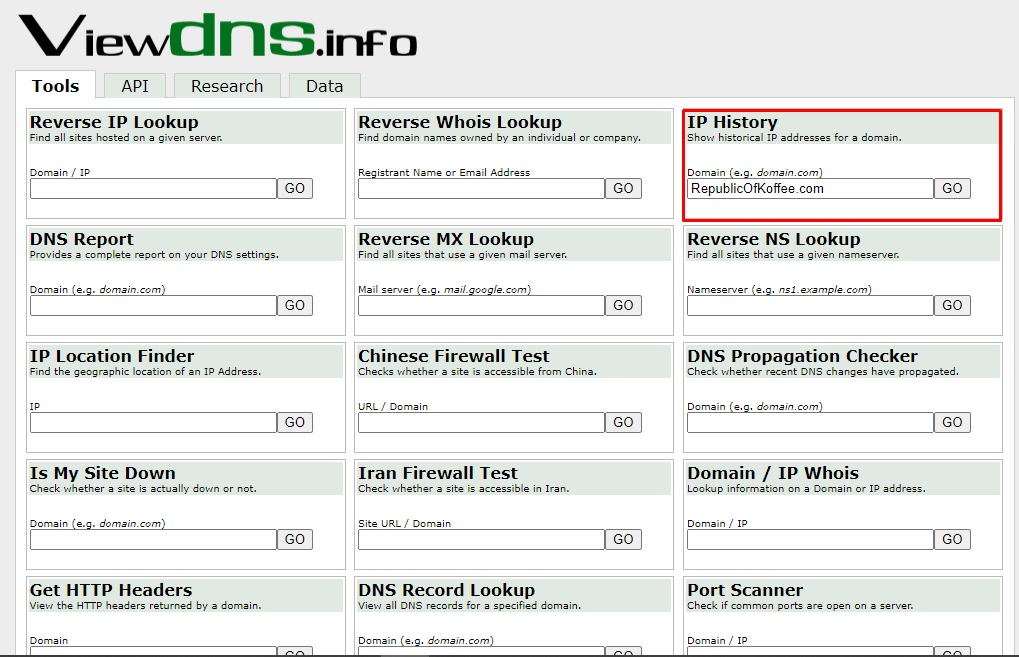
Task: Click GO for Reverse NS Lookup
Action: click(950, 305)
